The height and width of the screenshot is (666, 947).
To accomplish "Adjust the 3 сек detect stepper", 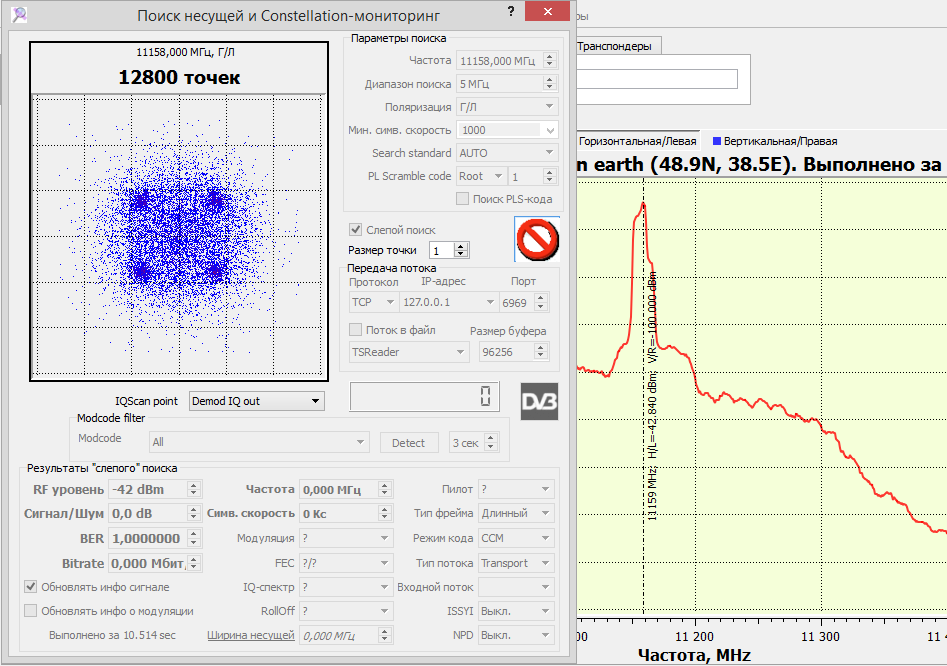I will [x=491, y=443].
